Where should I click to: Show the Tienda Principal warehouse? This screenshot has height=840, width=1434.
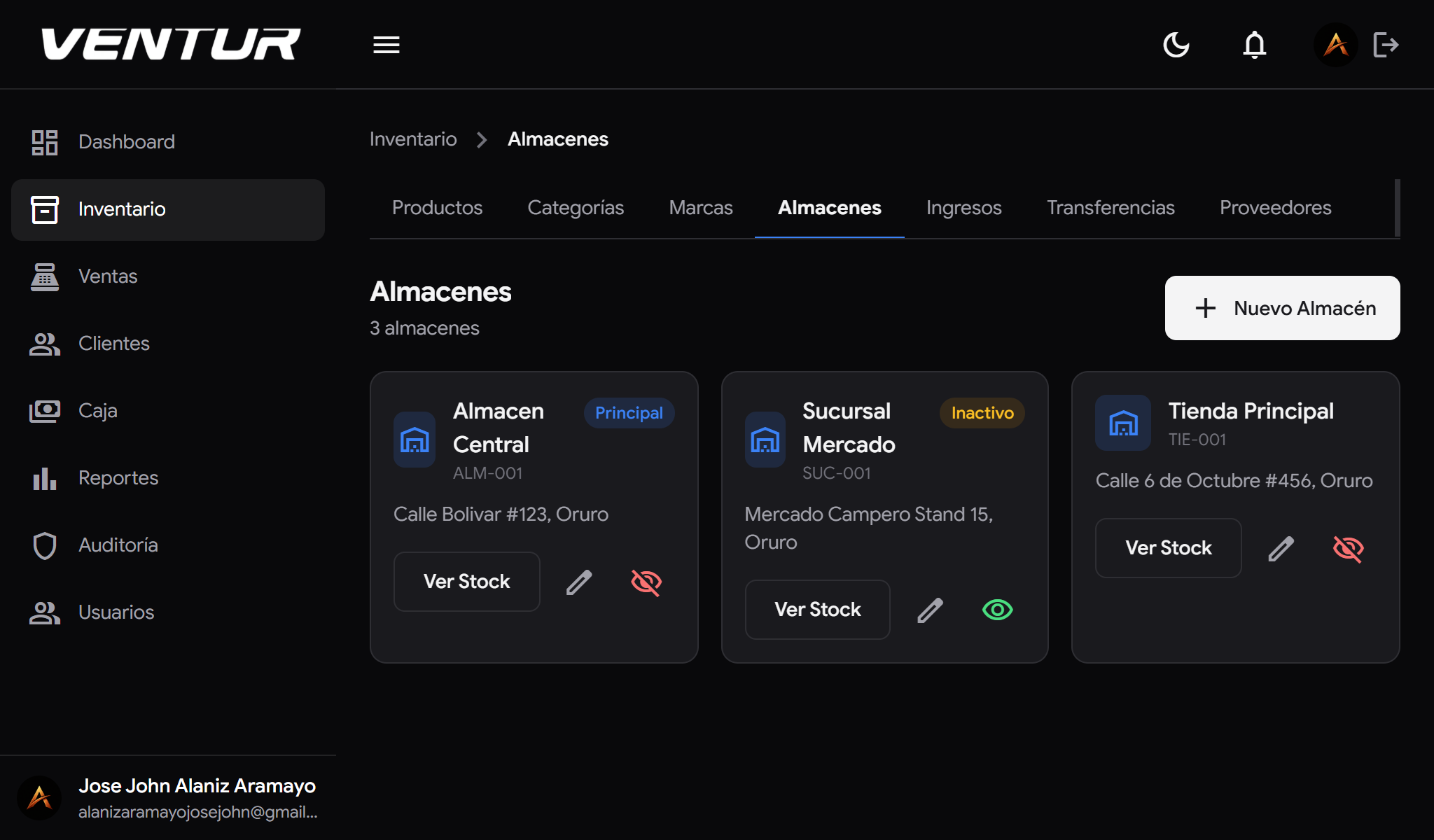tap(1348, 549)
